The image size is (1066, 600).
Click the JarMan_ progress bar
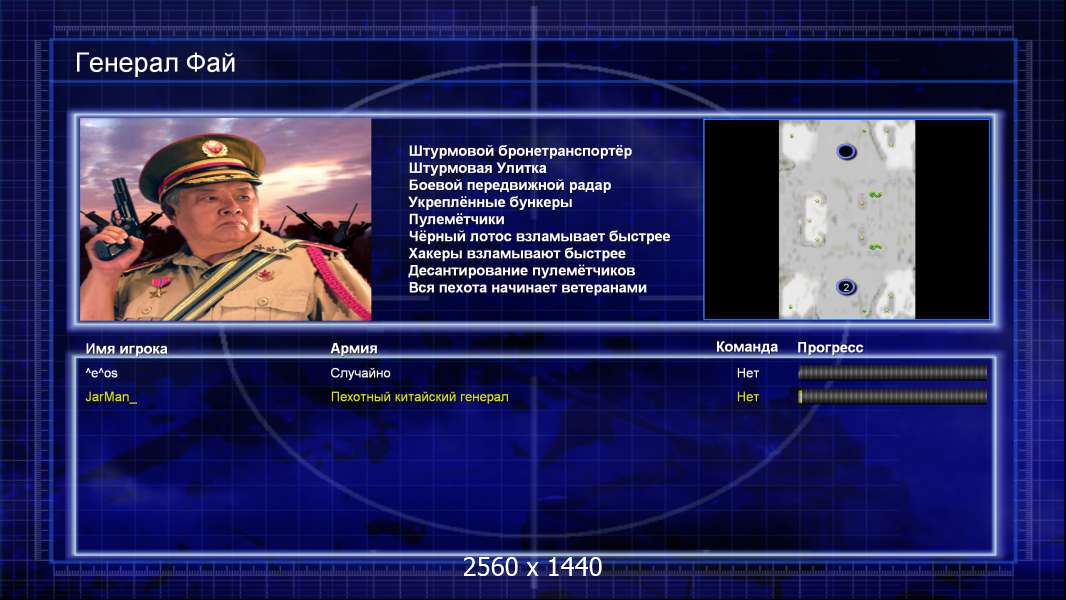(892, 397)
